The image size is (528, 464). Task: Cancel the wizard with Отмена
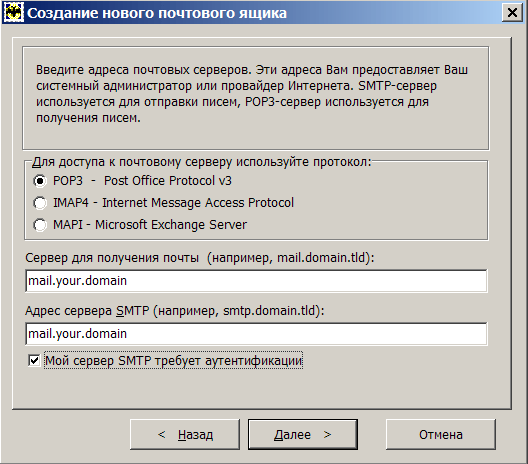441,434
